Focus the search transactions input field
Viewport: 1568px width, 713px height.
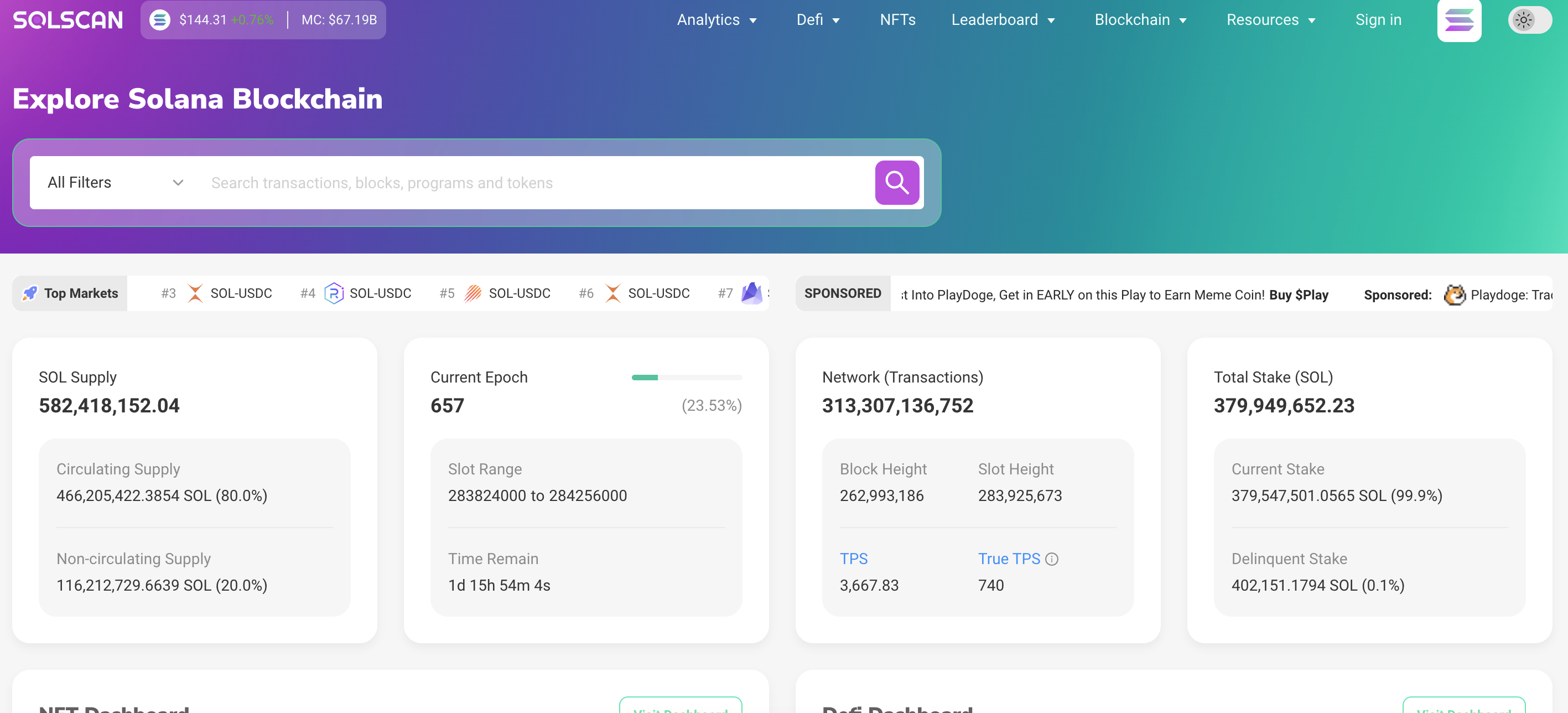tap(536, 183)
